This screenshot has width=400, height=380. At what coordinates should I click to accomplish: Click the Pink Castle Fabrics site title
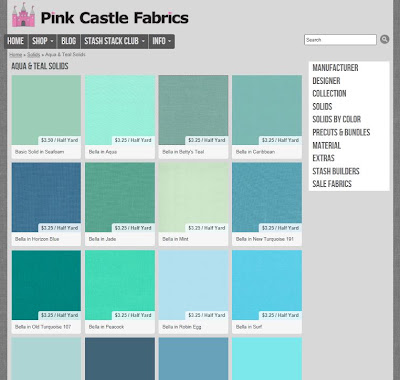pyautogui.click(x=115, y=18)
